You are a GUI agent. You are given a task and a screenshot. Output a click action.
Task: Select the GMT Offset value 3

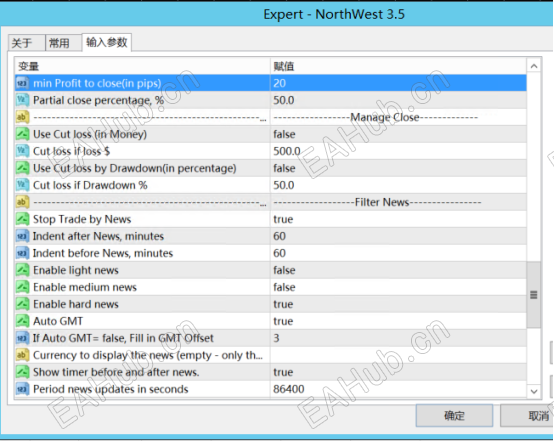[x=276, y=338]
